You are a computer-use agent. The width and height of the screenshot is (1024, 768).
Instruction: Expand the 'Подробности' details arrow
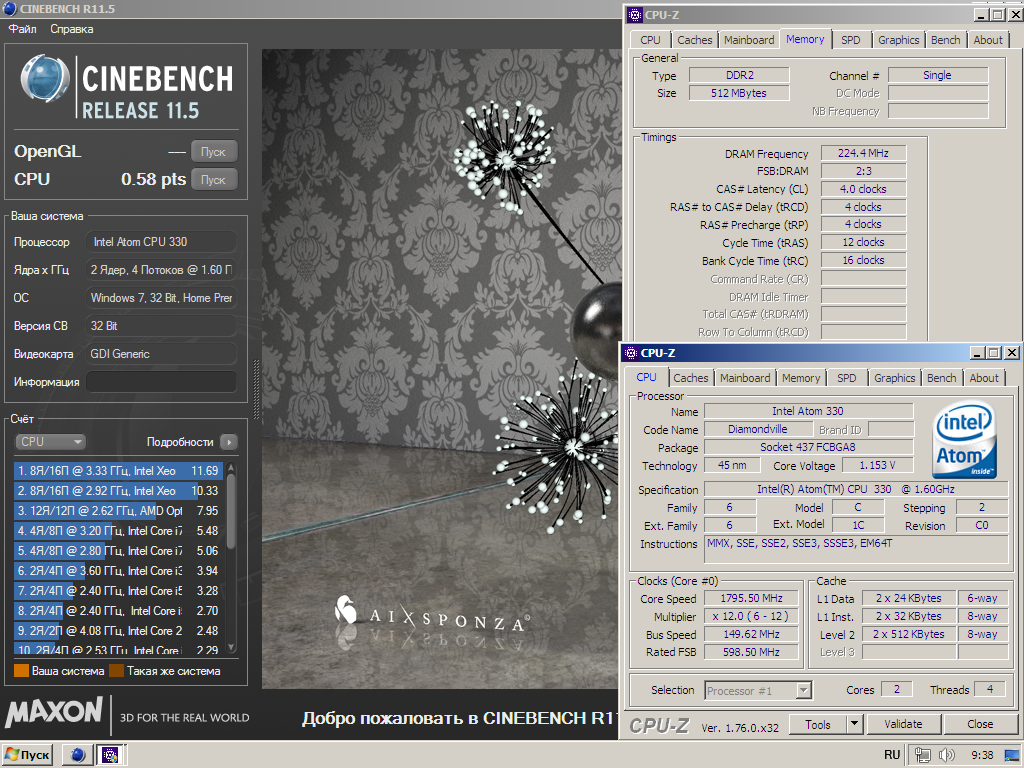[229, 442]
